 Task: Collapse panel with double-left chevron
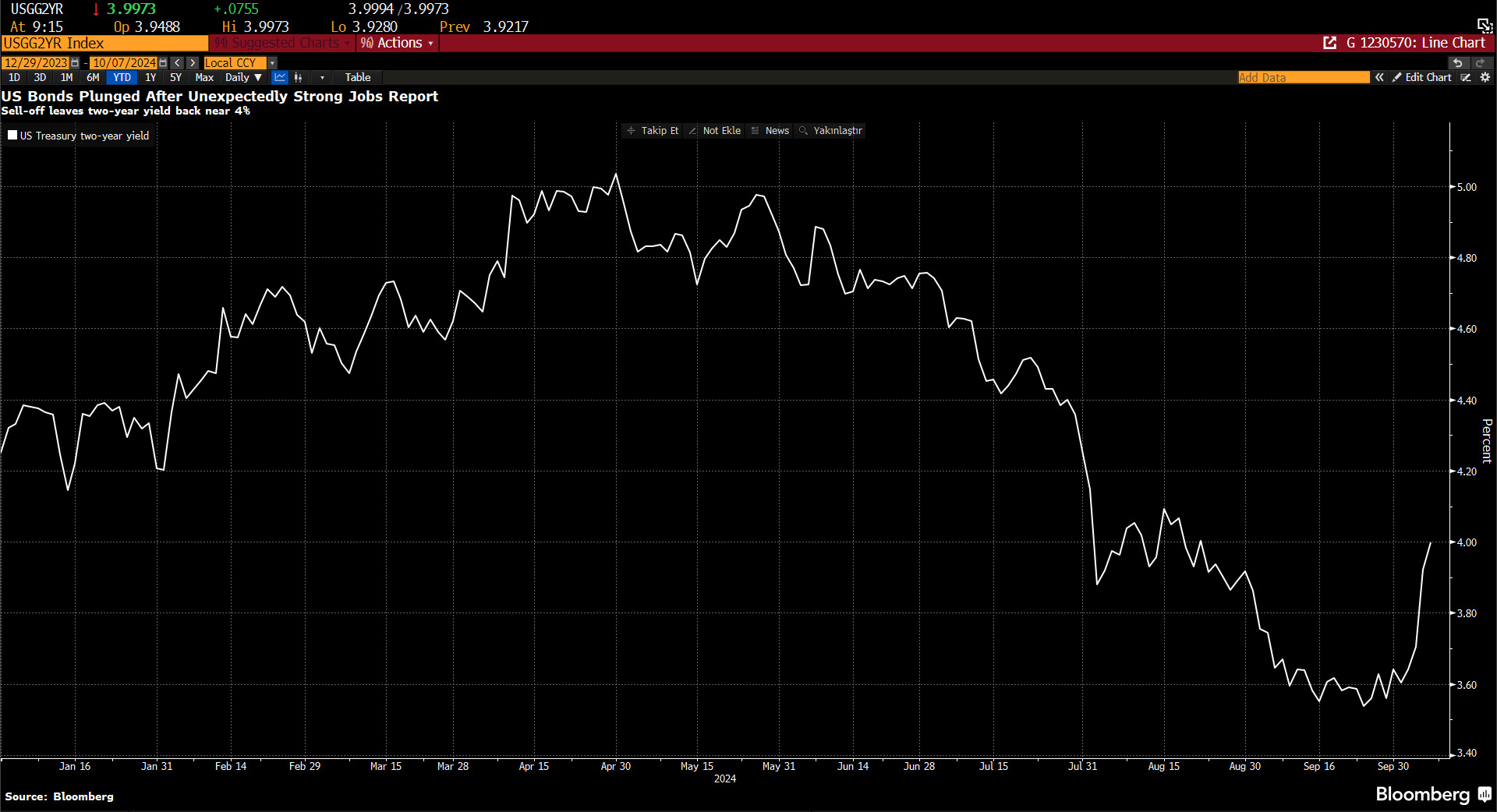pos(1379,77)
